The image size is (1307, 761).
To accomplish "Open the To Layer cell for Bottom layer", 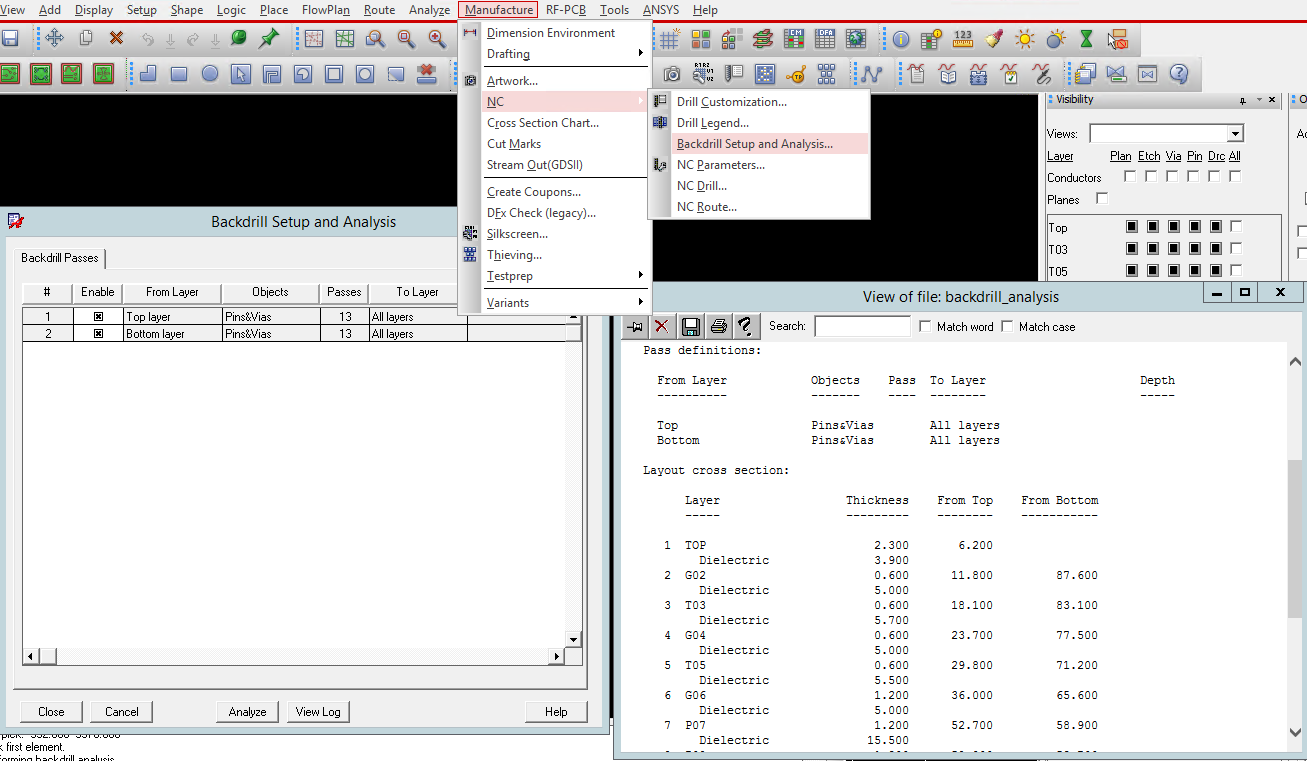I will coord(417,334).
